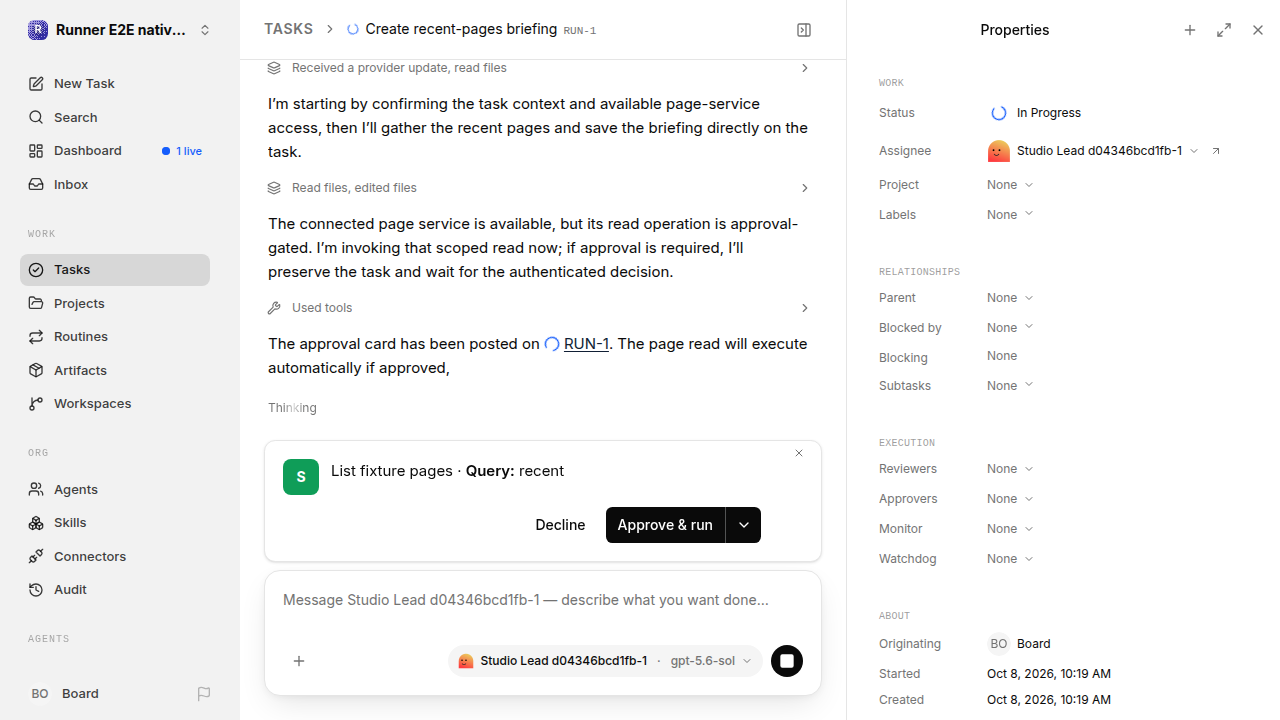Go to Tasks in the sidebar
Viewport: 1280px width, 720px height.
pos(115,270)
